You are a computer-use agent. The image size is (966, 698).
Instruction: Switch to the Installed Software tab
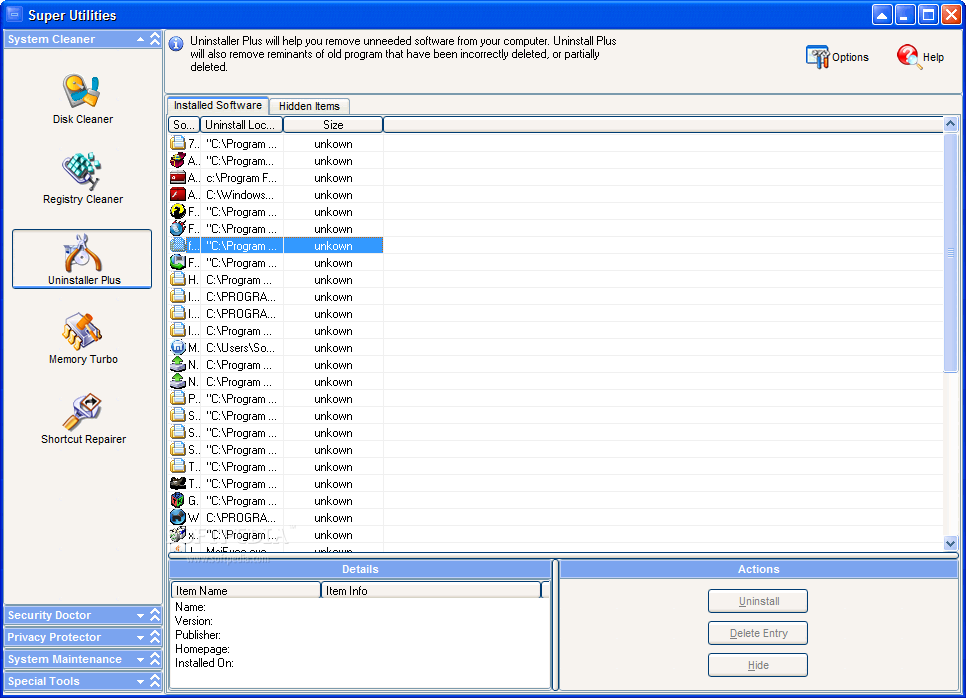click(217, 105)
